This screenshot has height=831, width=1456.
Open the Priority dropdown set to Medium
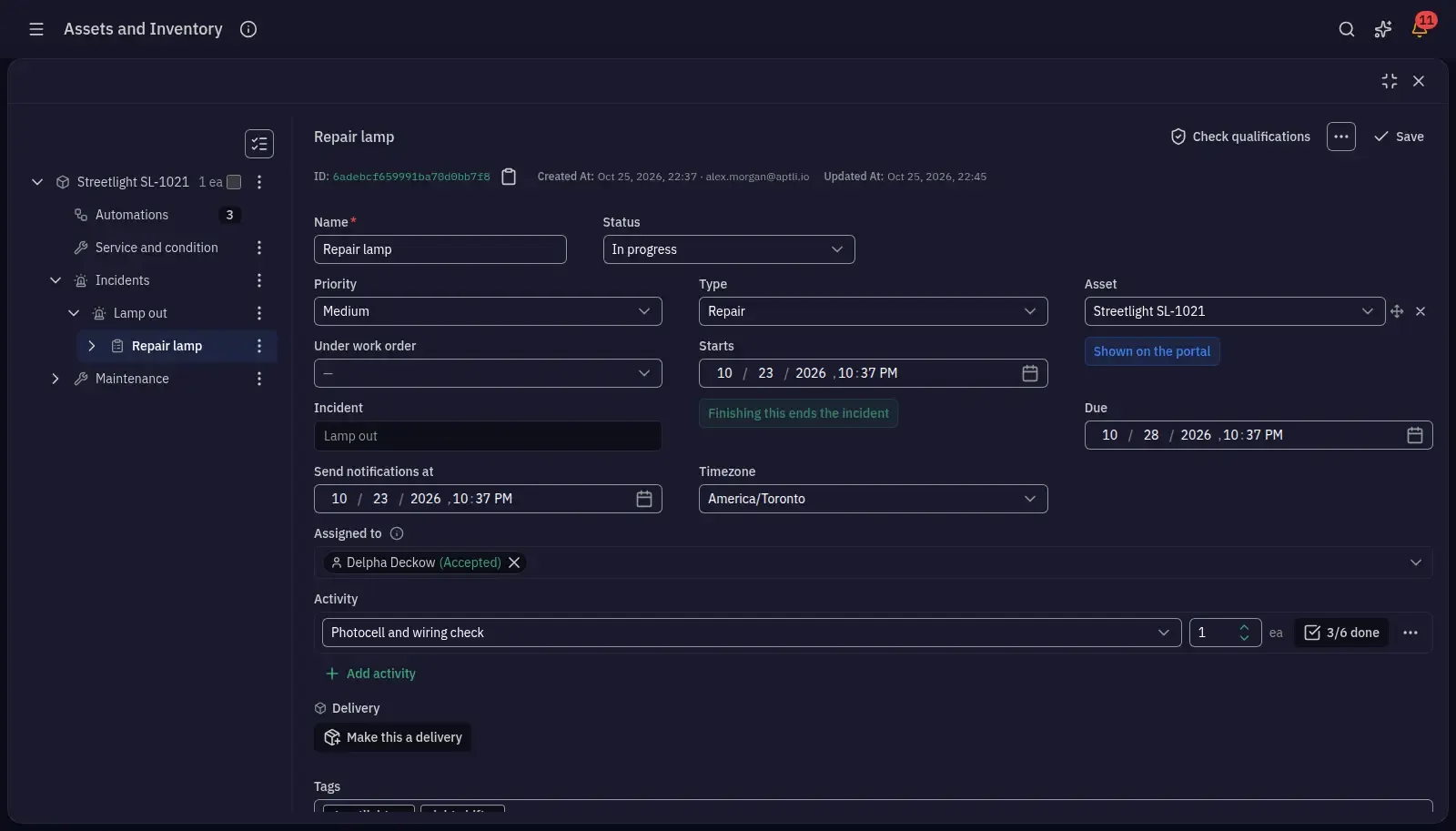(488, 311)
